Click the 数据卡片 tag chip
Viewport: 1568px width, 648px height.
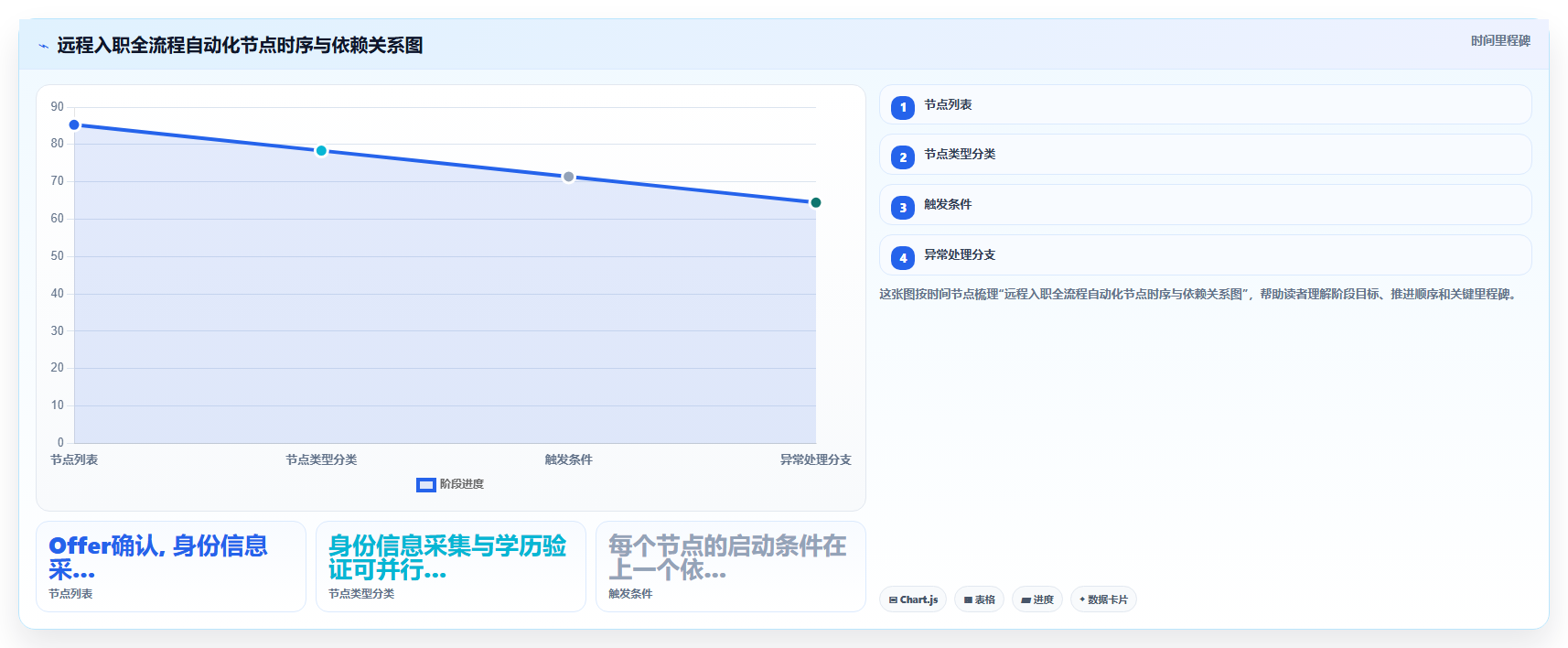[1103, 599]
